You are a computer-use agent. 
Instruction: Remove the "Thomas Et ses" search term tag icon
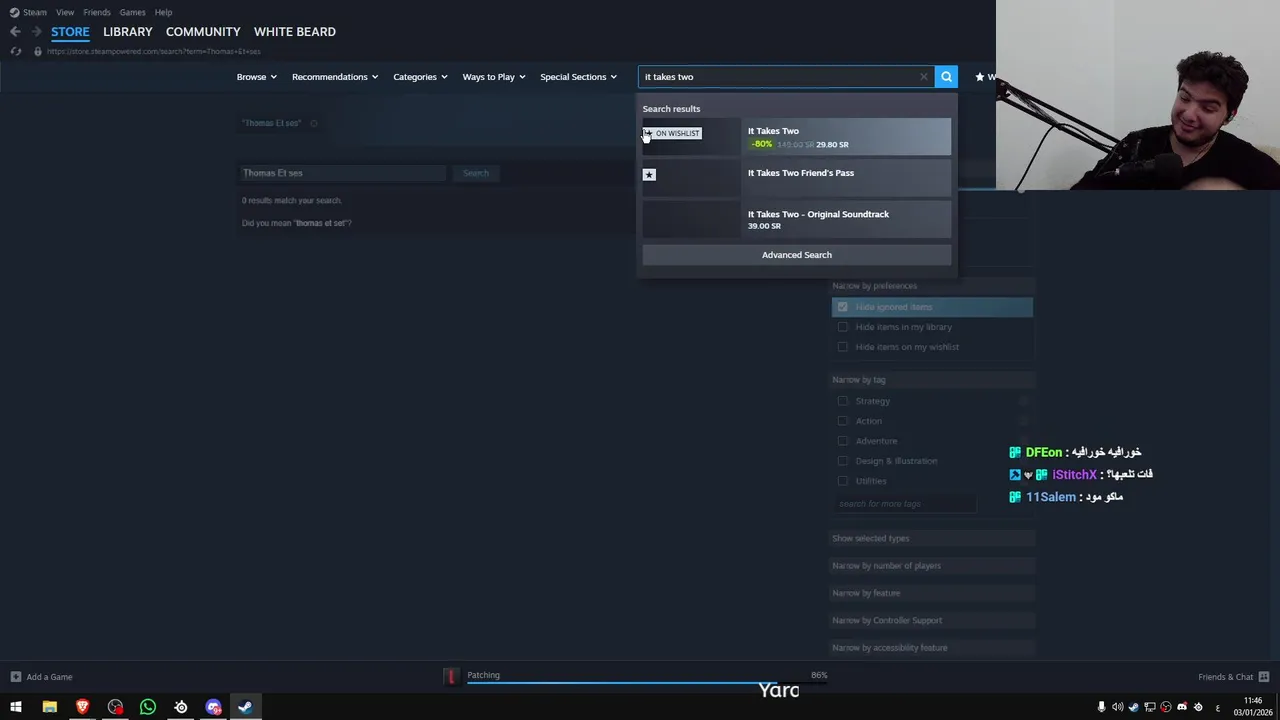[x=314, y=123]
